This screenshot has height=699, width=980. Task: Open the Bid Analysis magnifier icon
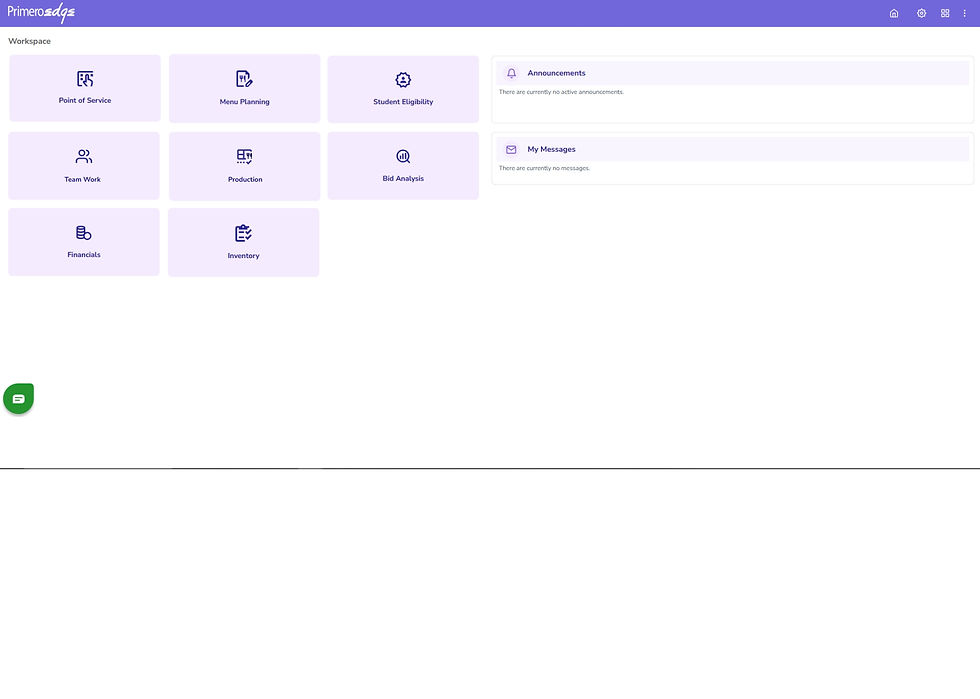tap(403, 156)
